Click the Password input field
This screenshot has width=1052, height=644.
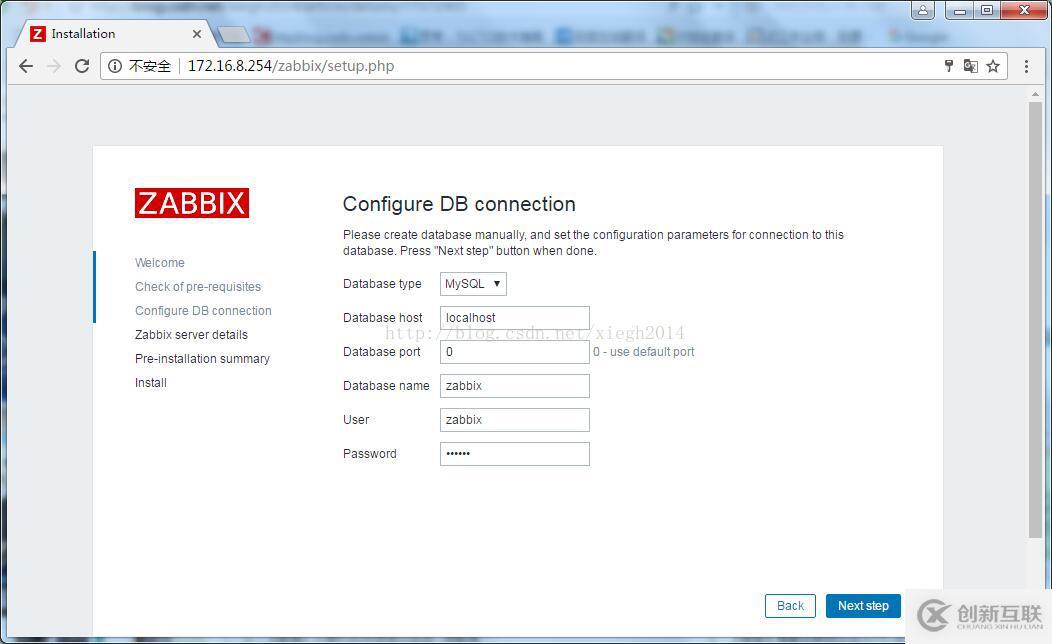tap(514, 453)
